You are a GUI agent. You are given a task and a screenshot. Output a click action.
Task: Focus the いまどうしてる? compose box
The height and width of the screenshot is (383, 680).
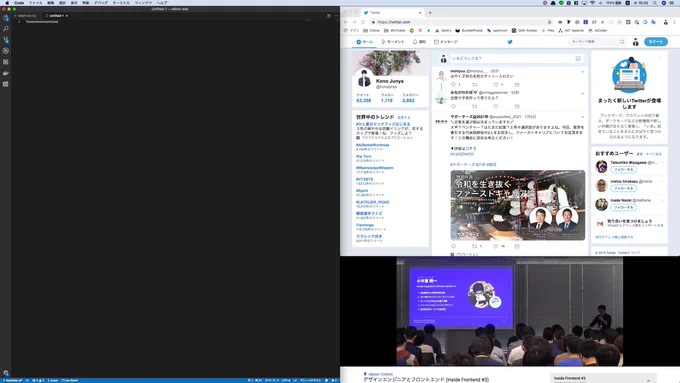point(516,58)
